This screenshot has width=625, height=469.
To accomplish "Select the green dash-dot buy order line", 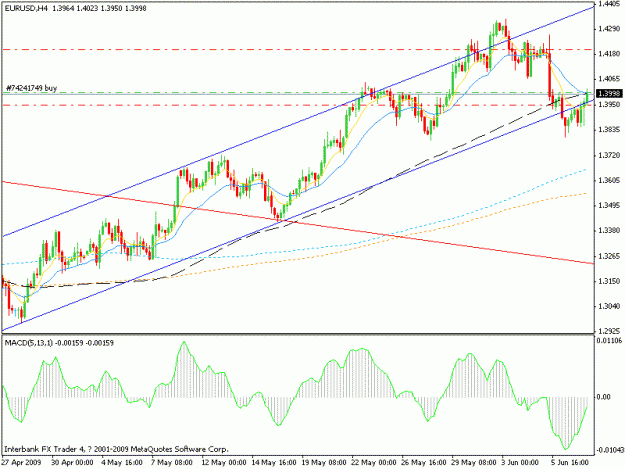I will (298, 92).
